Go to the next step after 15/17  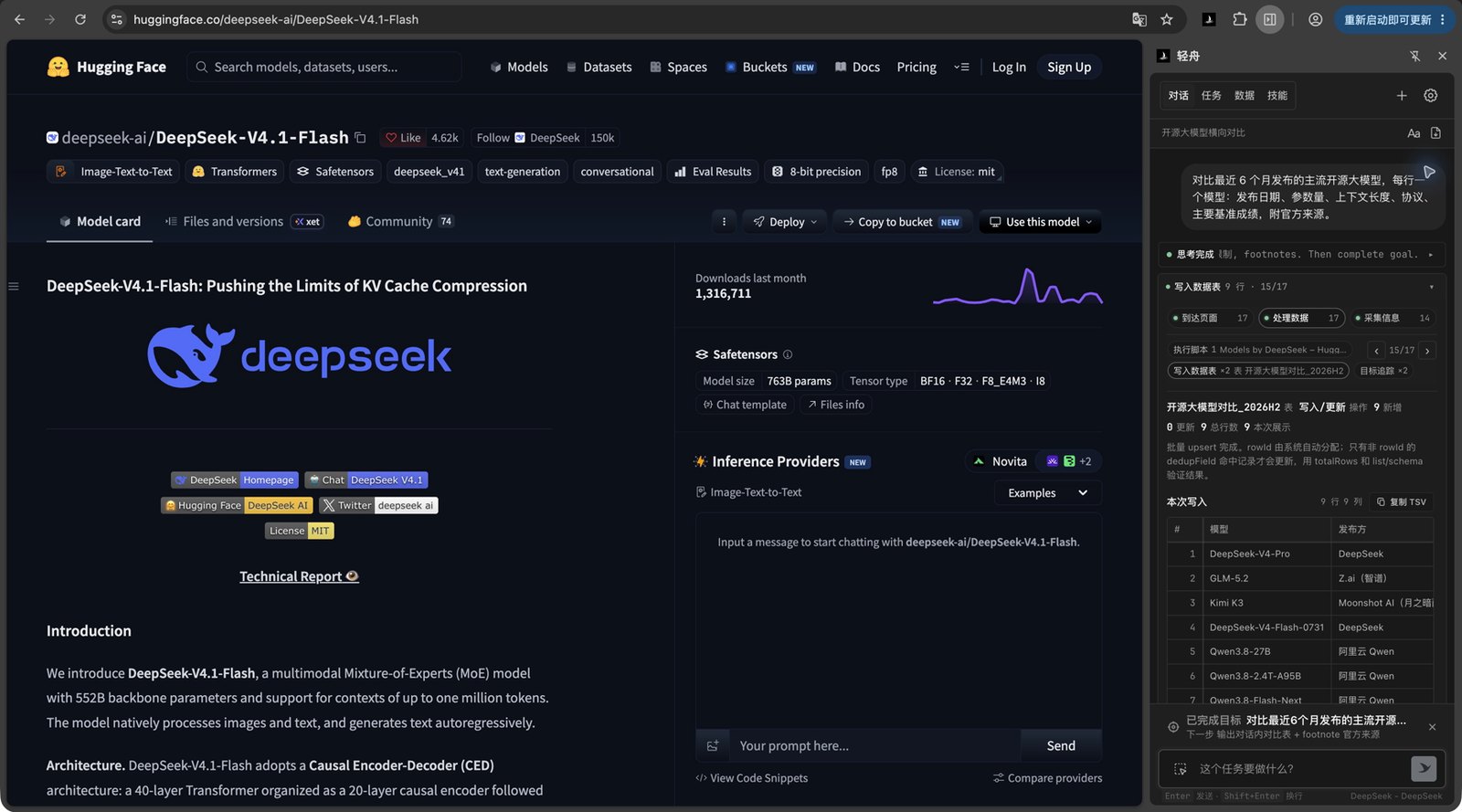point(1427,351)
